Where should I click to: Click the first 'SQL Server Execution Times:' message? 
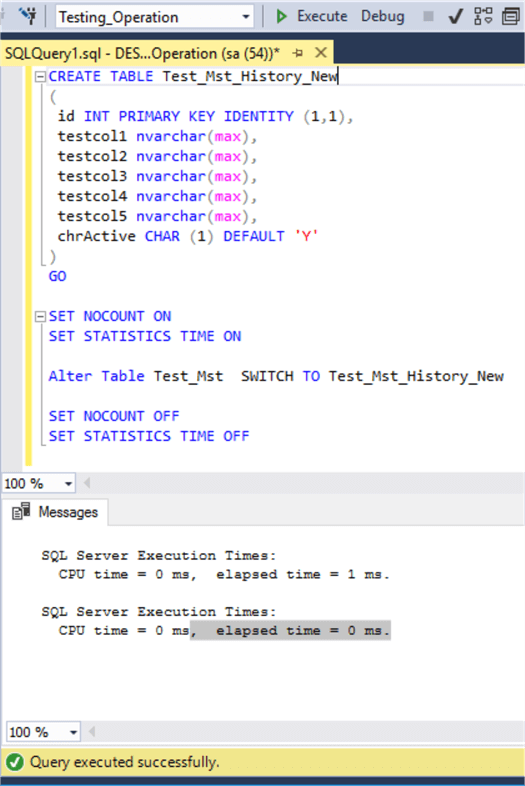(159, 555)
